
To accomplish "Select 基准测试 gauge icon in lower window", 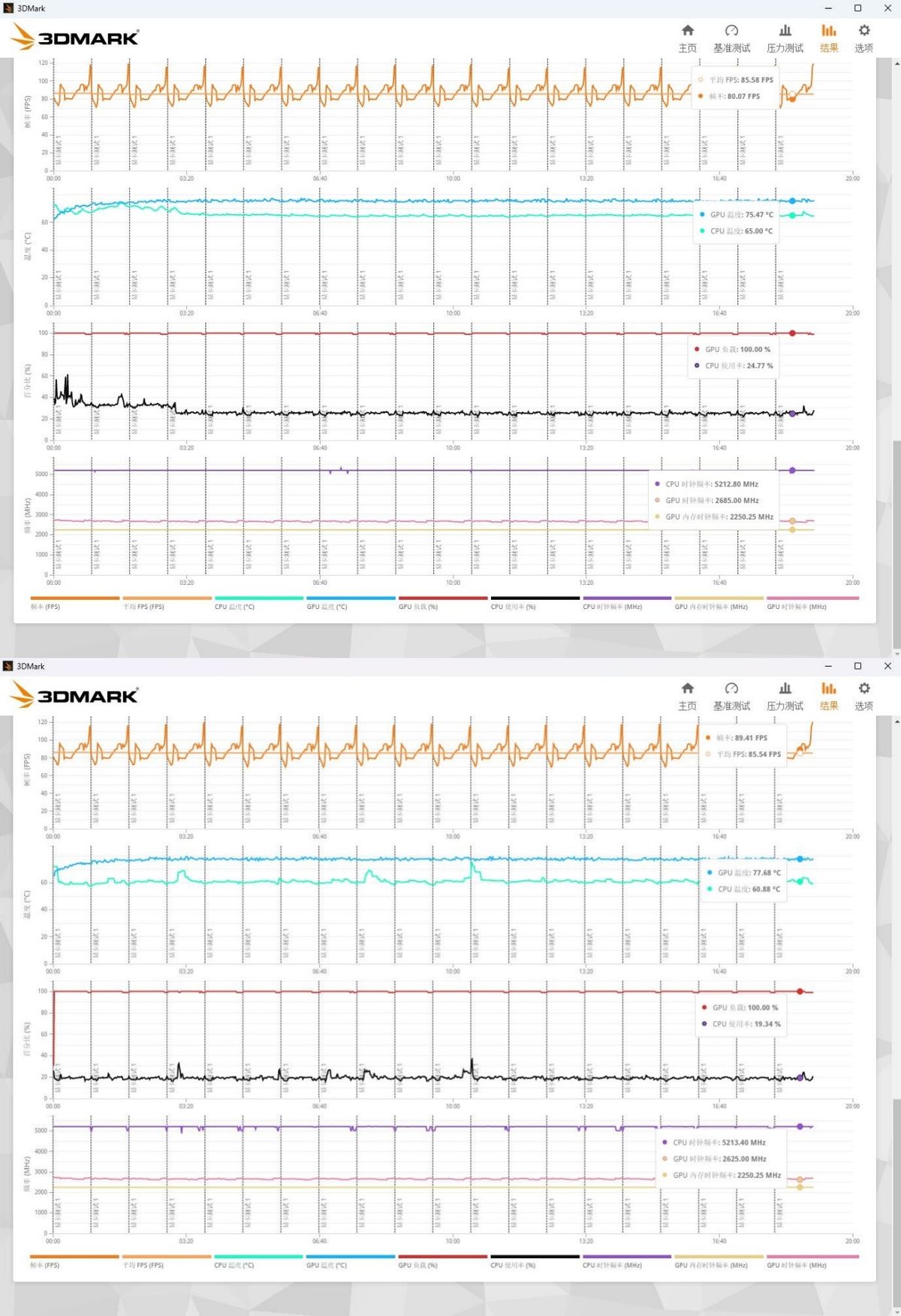I will coord(731,696).
